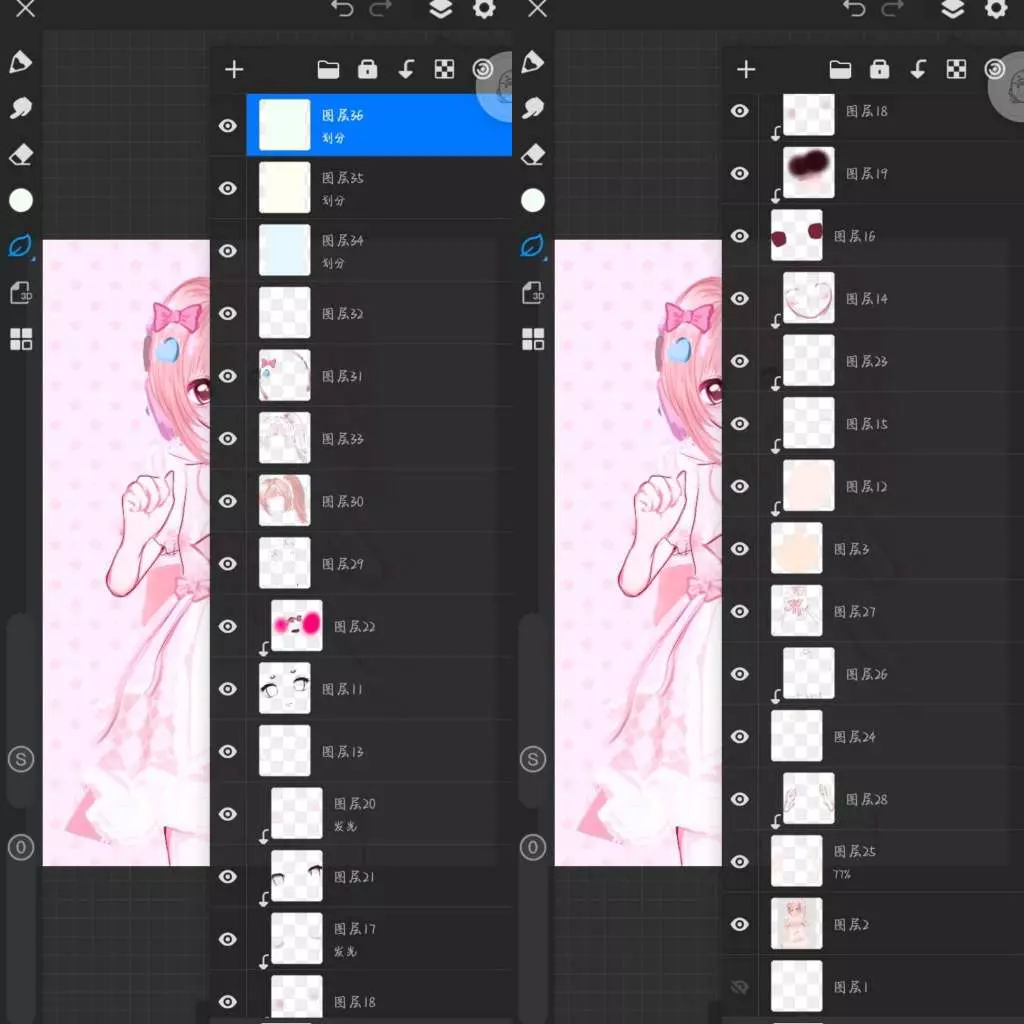
Task: Open settings gear in right screenshot top bar
Action: (996, 9)
